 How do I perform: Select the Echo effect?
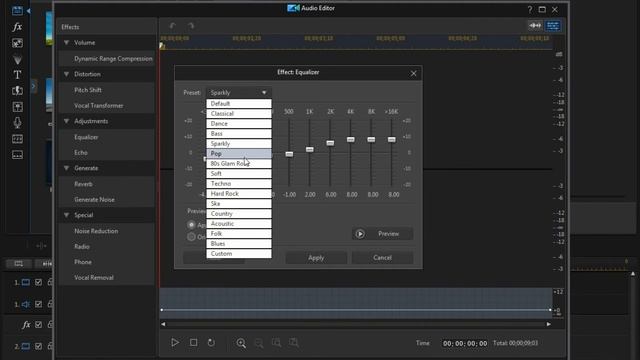pyautogui.click(x=107, y=153)
